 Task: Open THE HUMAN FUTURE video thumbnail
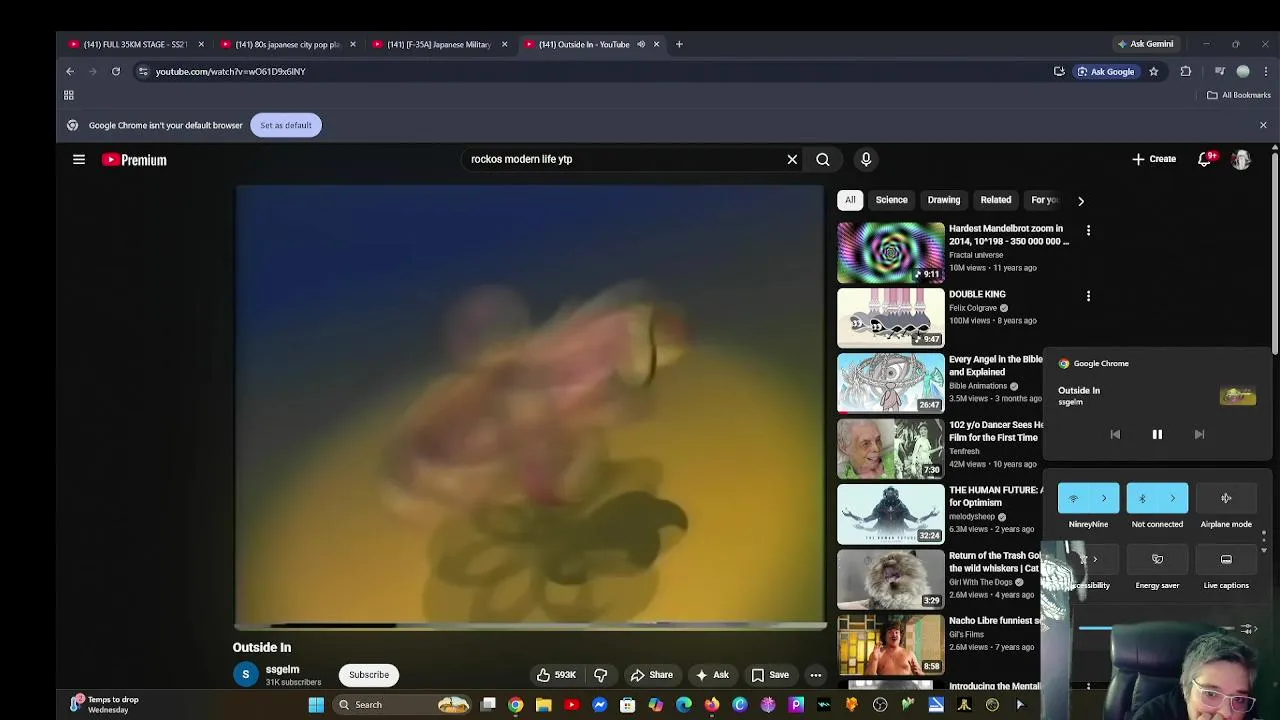tap(890, 514)
